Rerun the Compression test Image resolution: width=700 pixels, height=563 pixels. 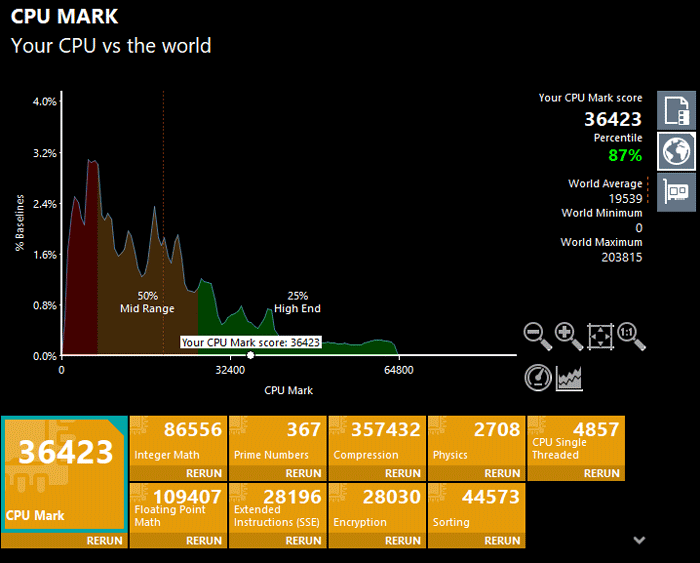pos(402,474)
